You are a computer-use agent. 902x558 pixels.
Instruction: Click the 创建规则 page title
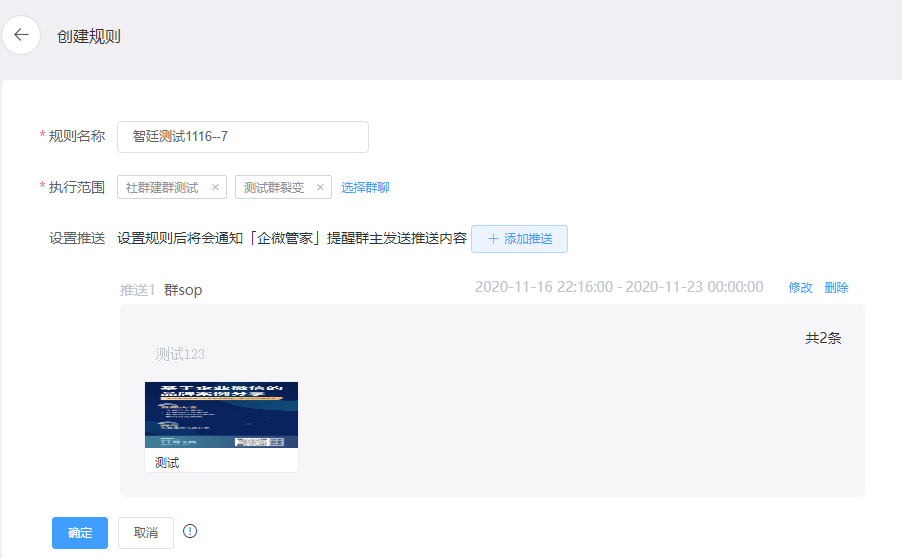(89, 37)
